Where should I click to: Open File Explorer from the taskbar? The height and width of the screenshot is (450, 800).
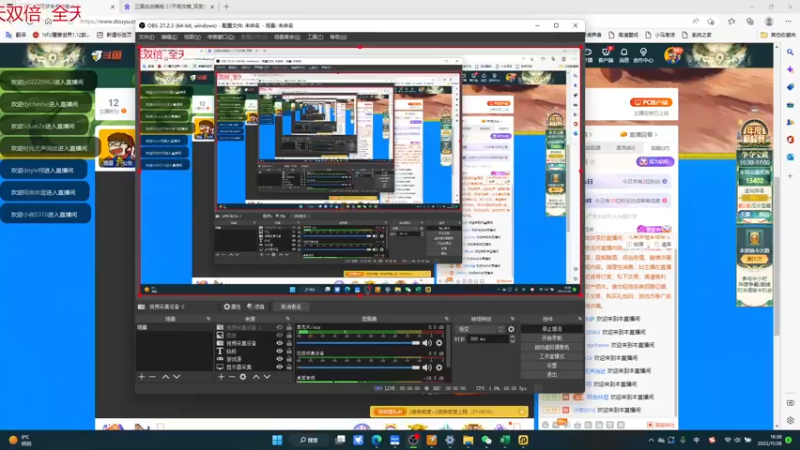pos(468,440)
